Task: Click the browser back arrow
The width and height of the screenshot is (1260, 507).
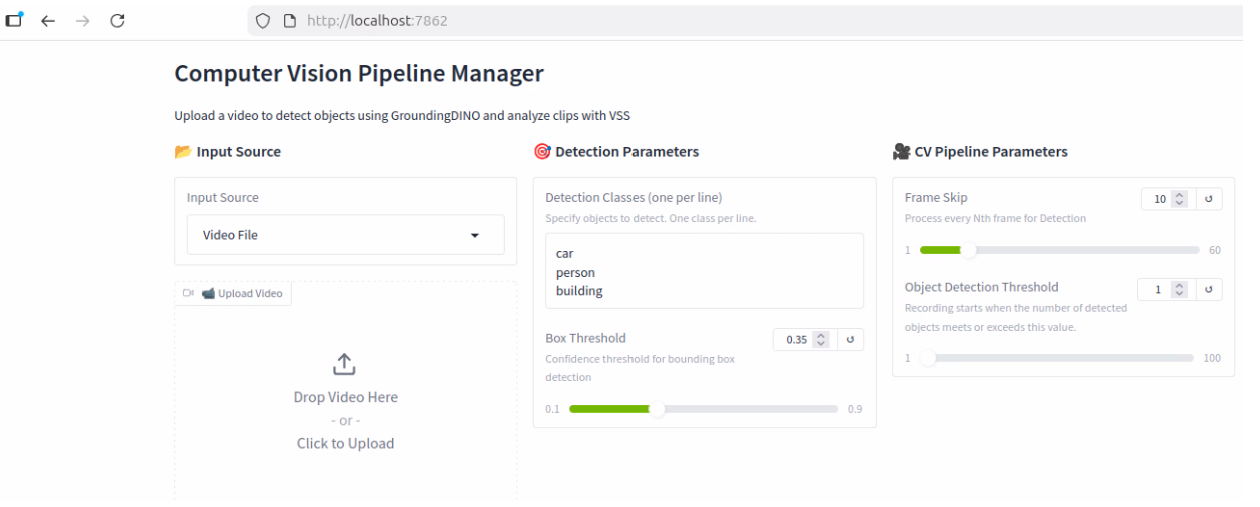Action: [x=48, y=21]
